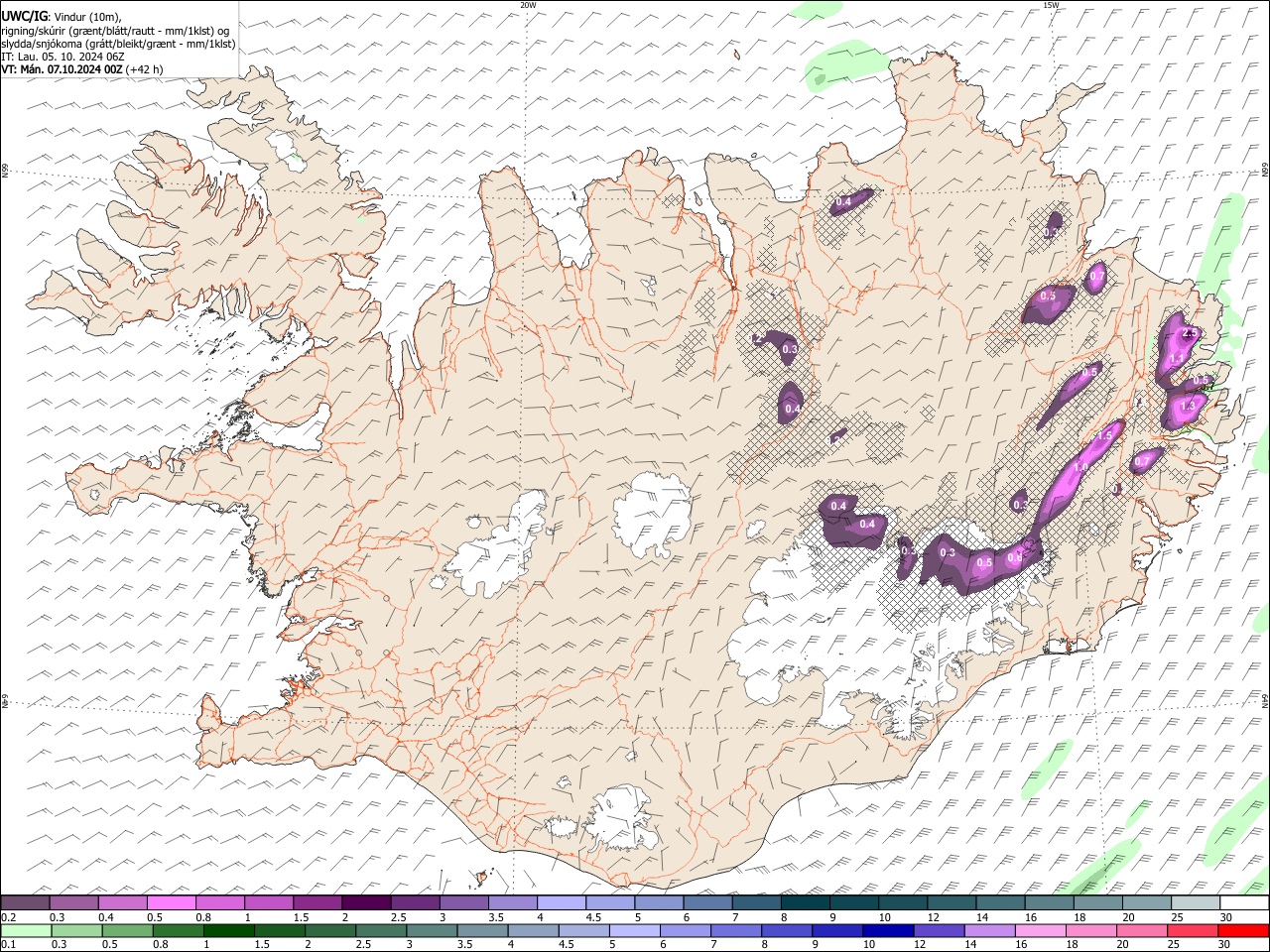The width and height of the screenshot is (1270, 952).
Task: Click the '30' label on lower legend scale
Action: tap(1225, 945)
